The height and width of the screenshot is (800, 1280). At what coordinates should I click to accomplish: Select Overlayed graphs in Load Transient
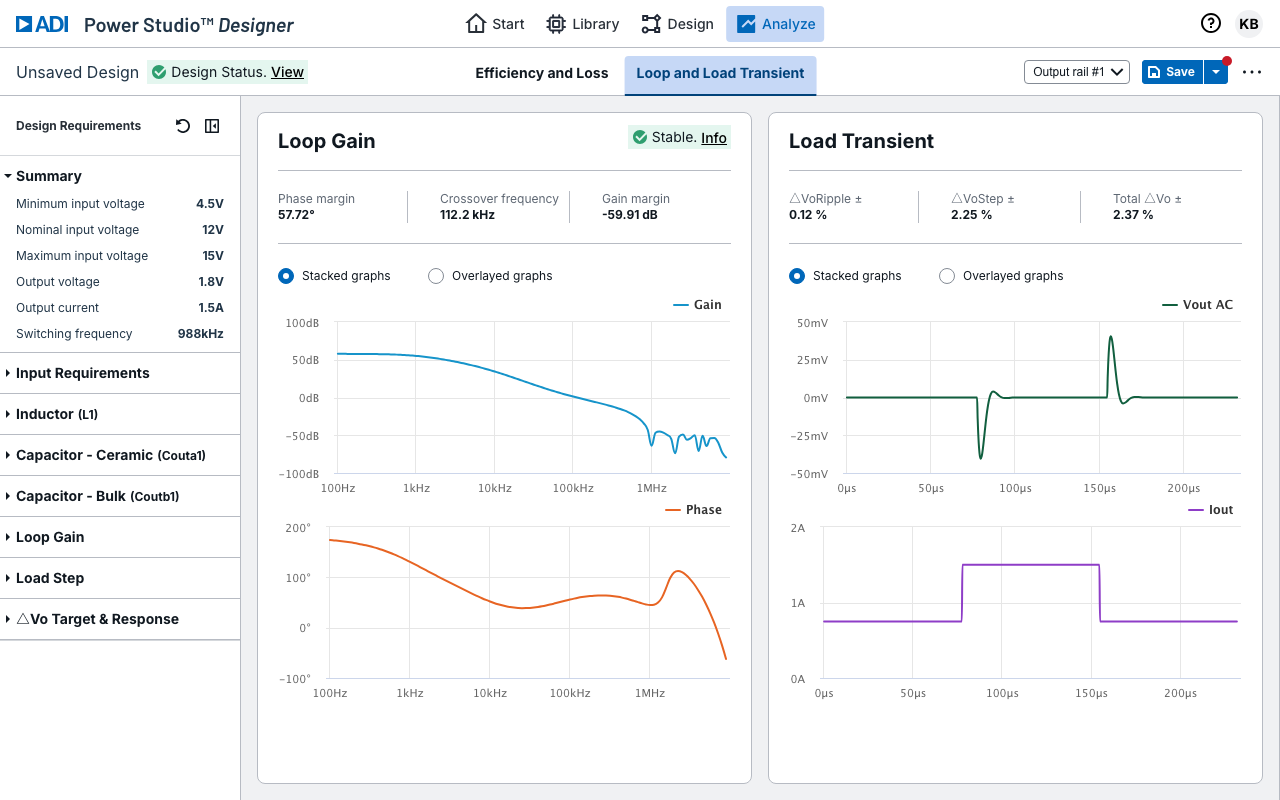[947, 276]
